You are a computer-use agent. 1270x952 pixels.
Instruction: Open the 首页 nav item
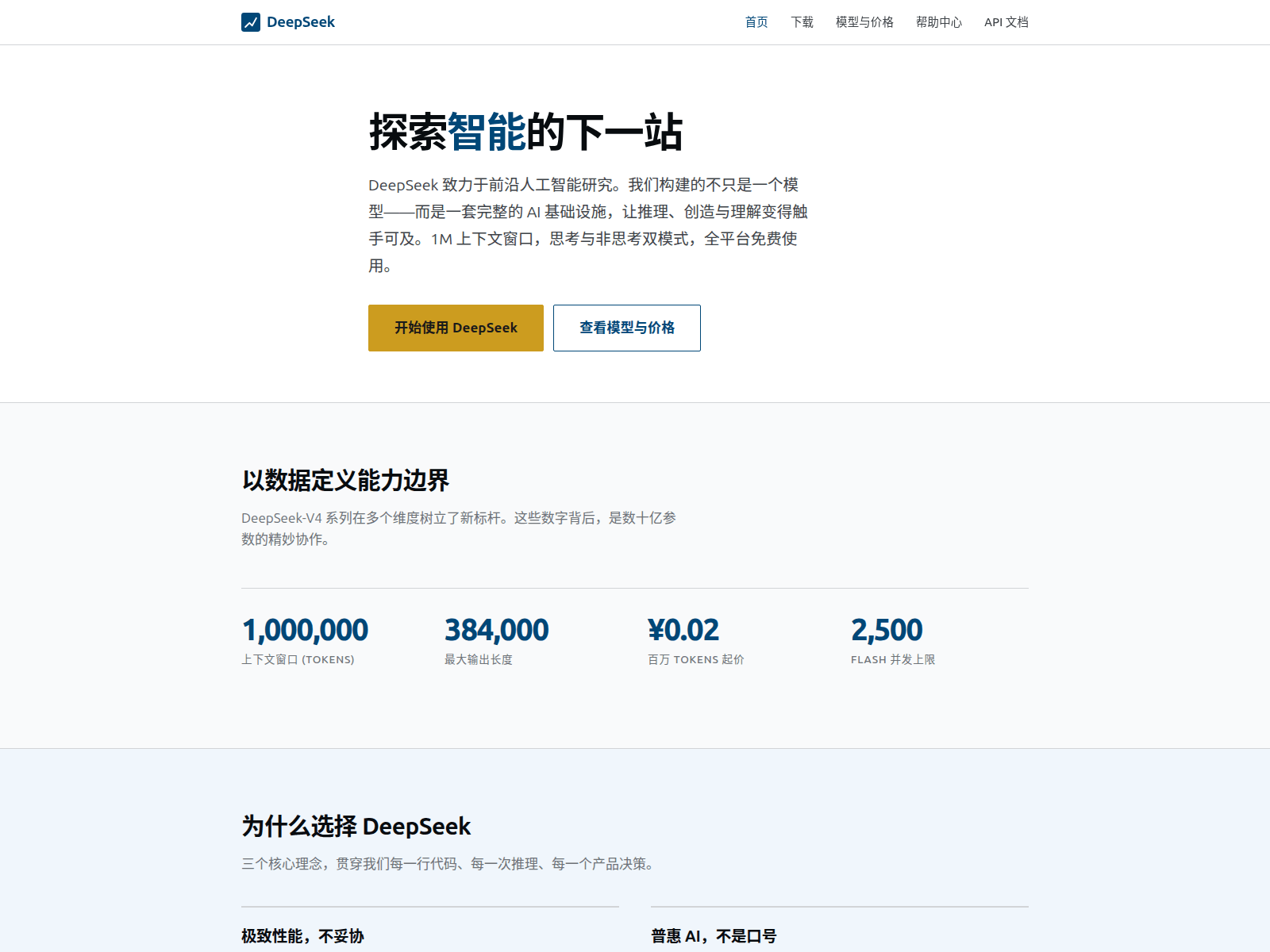tap(756, 22)
